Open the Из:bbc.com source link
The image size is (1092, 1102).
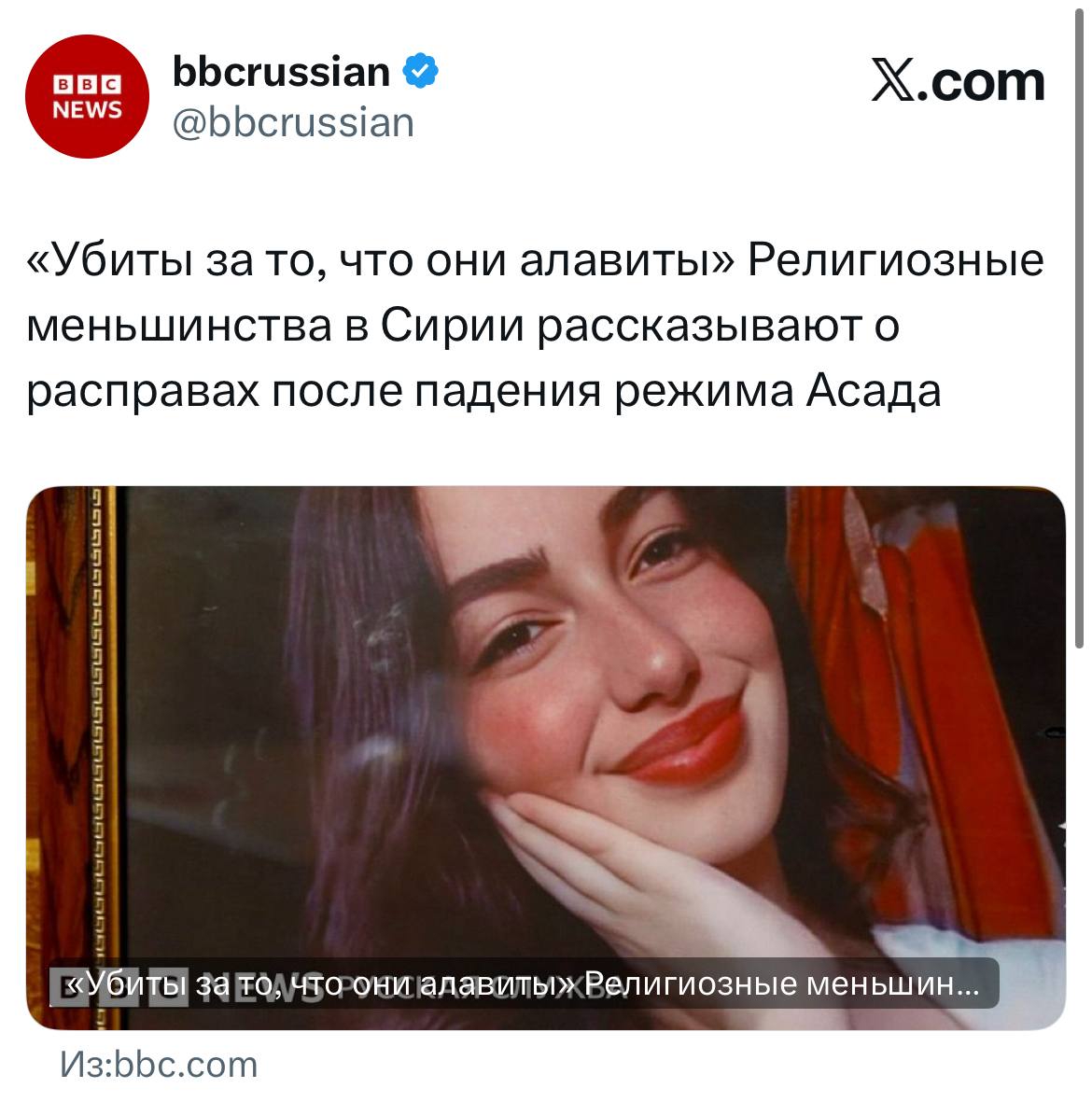coord(159,1065)
